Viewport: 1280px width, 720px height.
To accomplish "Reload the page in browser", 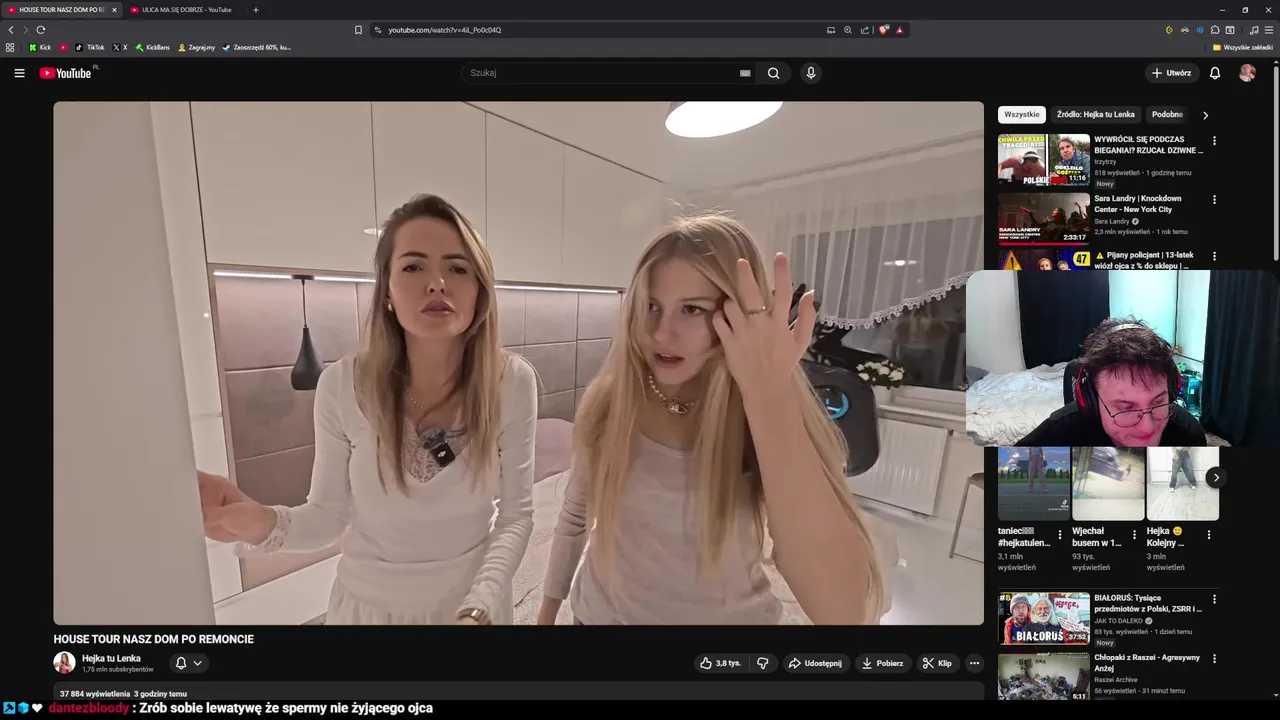I will click(41, 30).
